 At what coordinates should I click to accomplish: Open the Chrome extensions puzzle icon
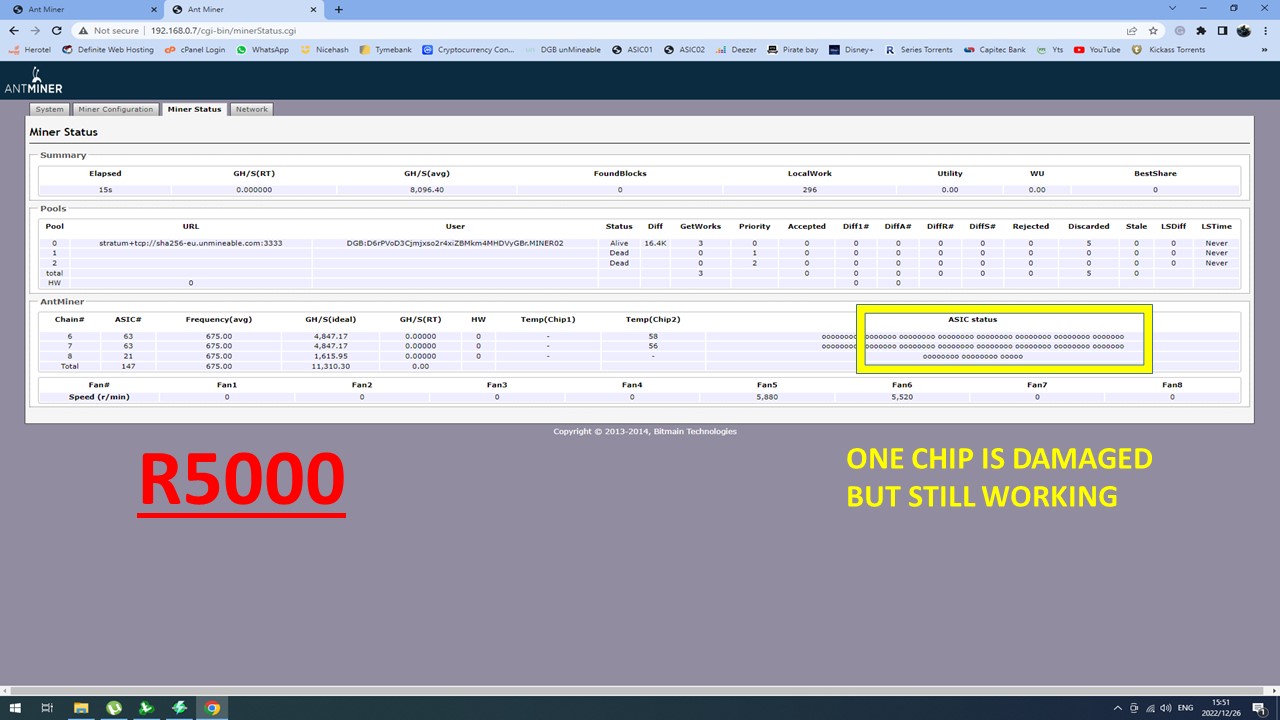coord(1201,30)
